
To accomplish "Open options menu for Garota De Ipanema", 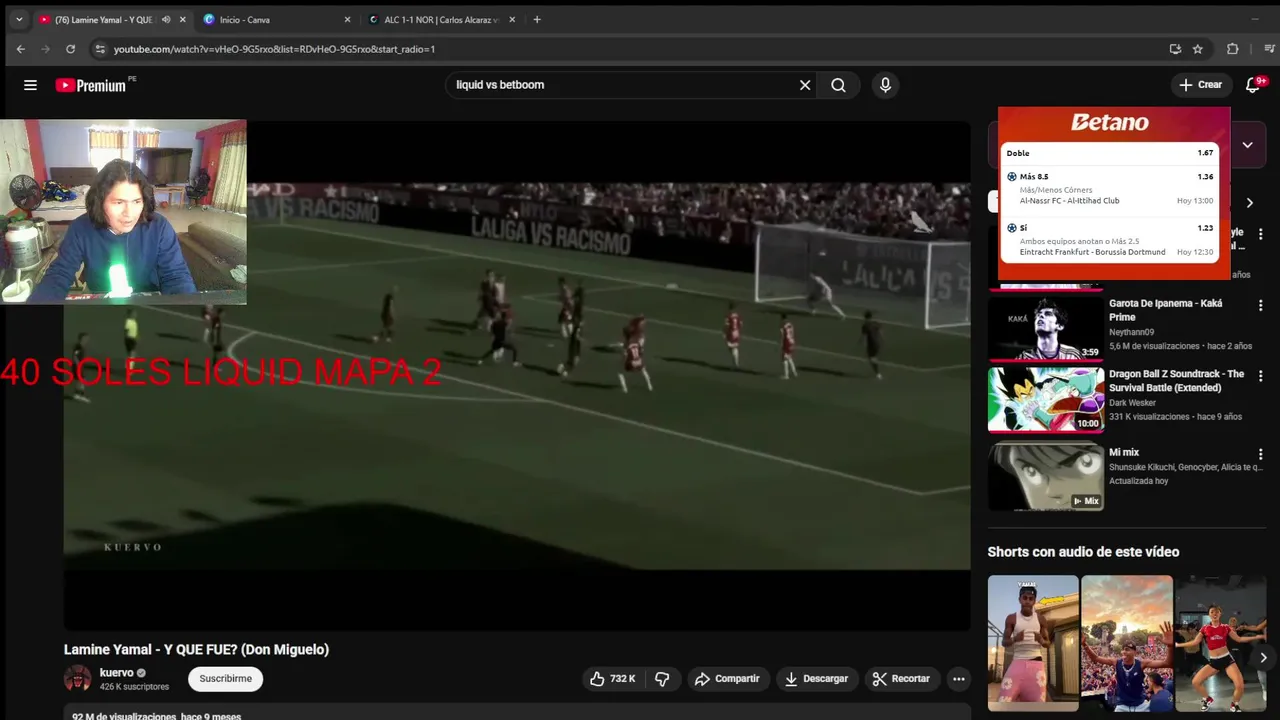I will coord(1260,305).
